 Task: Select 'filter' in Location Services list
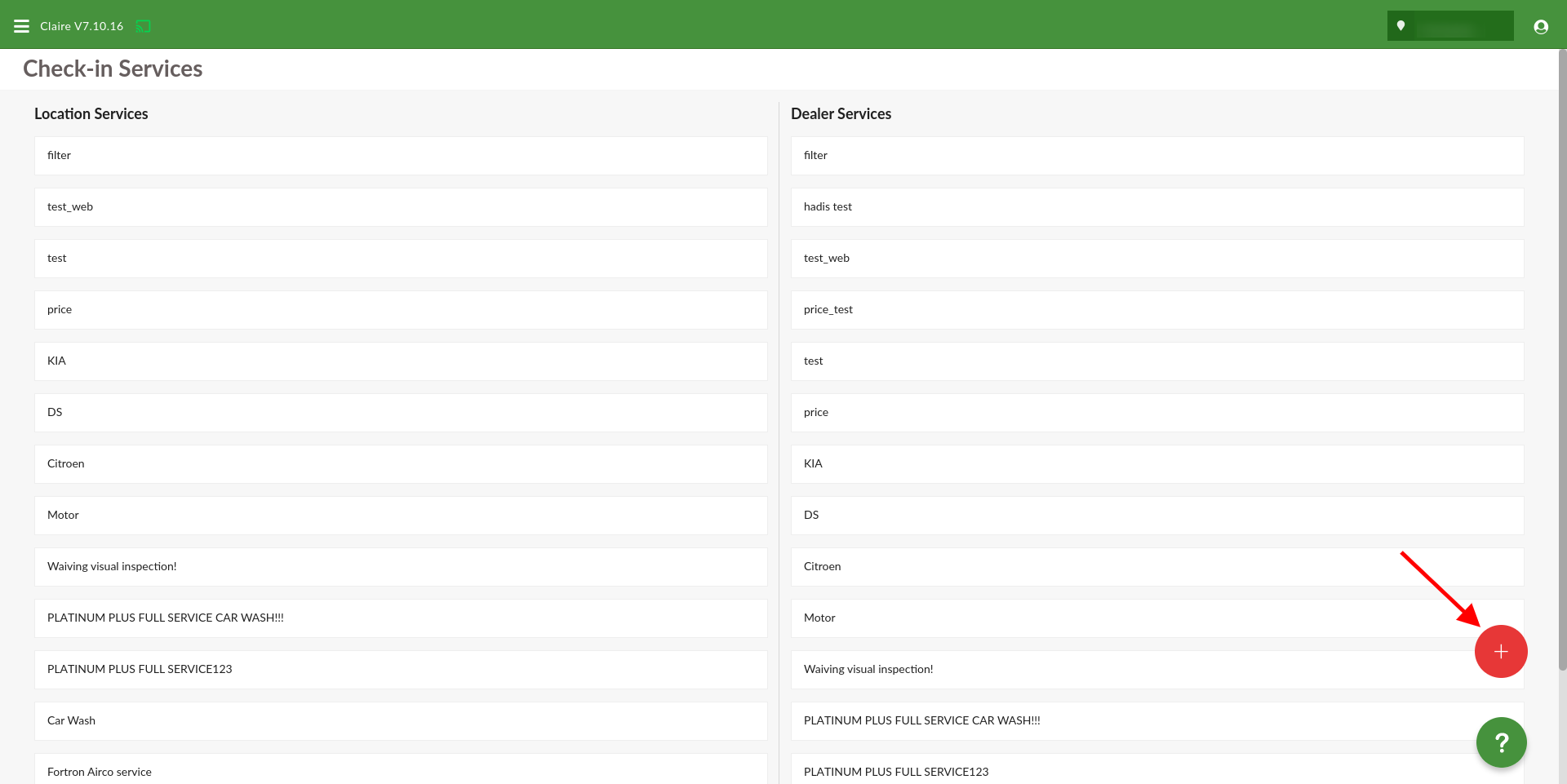[400, 156]
